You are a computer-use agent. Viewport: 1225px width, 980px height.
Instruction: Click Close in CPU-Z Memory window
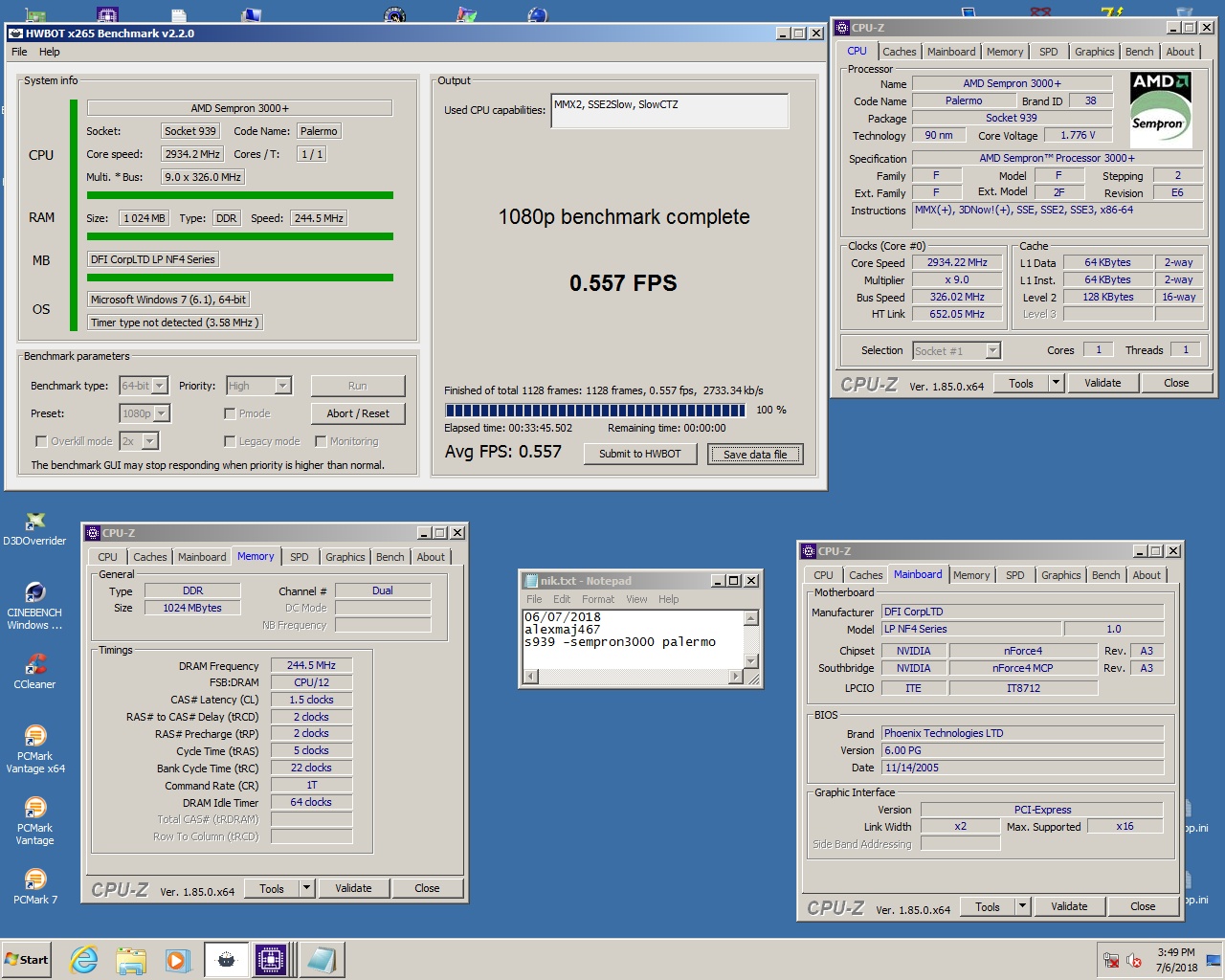pyautogui.click(x=427, y=888)
